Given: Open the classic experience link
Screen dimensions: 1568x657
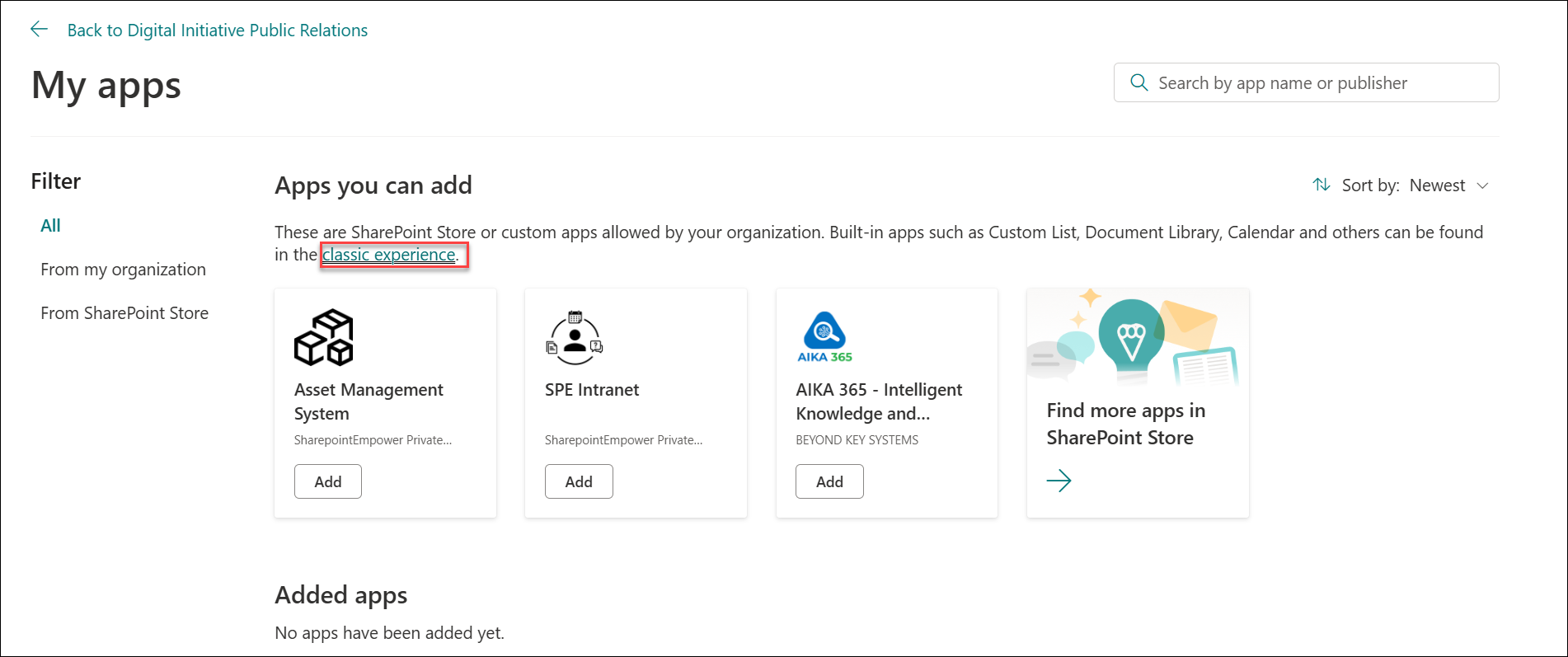Looking at the screenshot, I should point(388,255).
